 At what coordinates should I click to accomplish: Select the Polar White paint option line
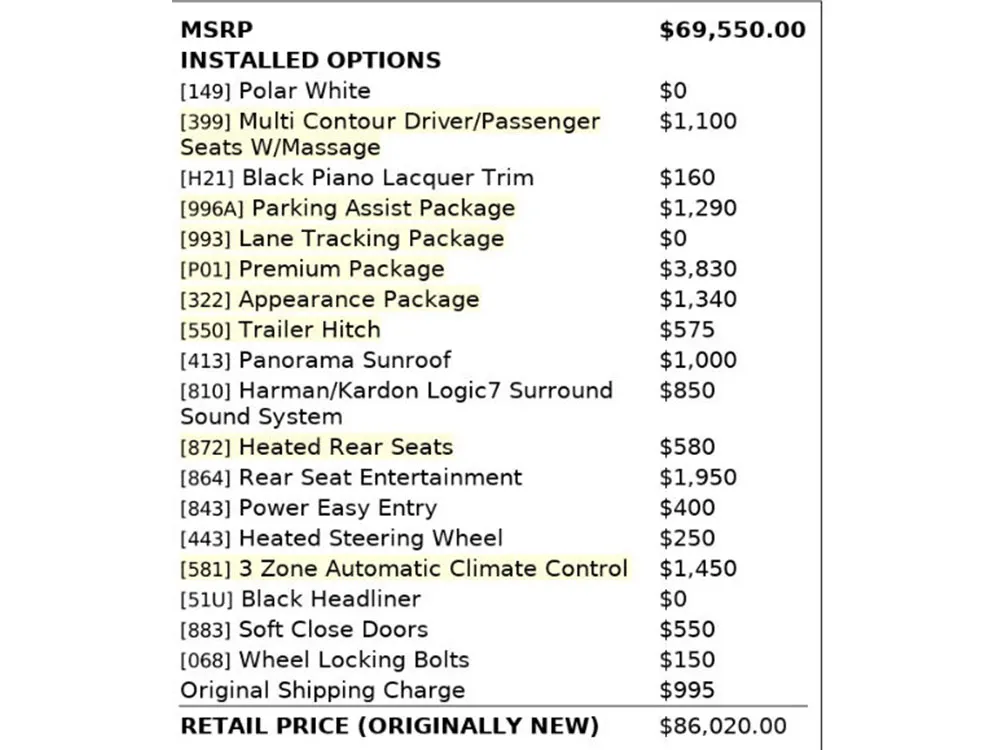tap(275, 91)
